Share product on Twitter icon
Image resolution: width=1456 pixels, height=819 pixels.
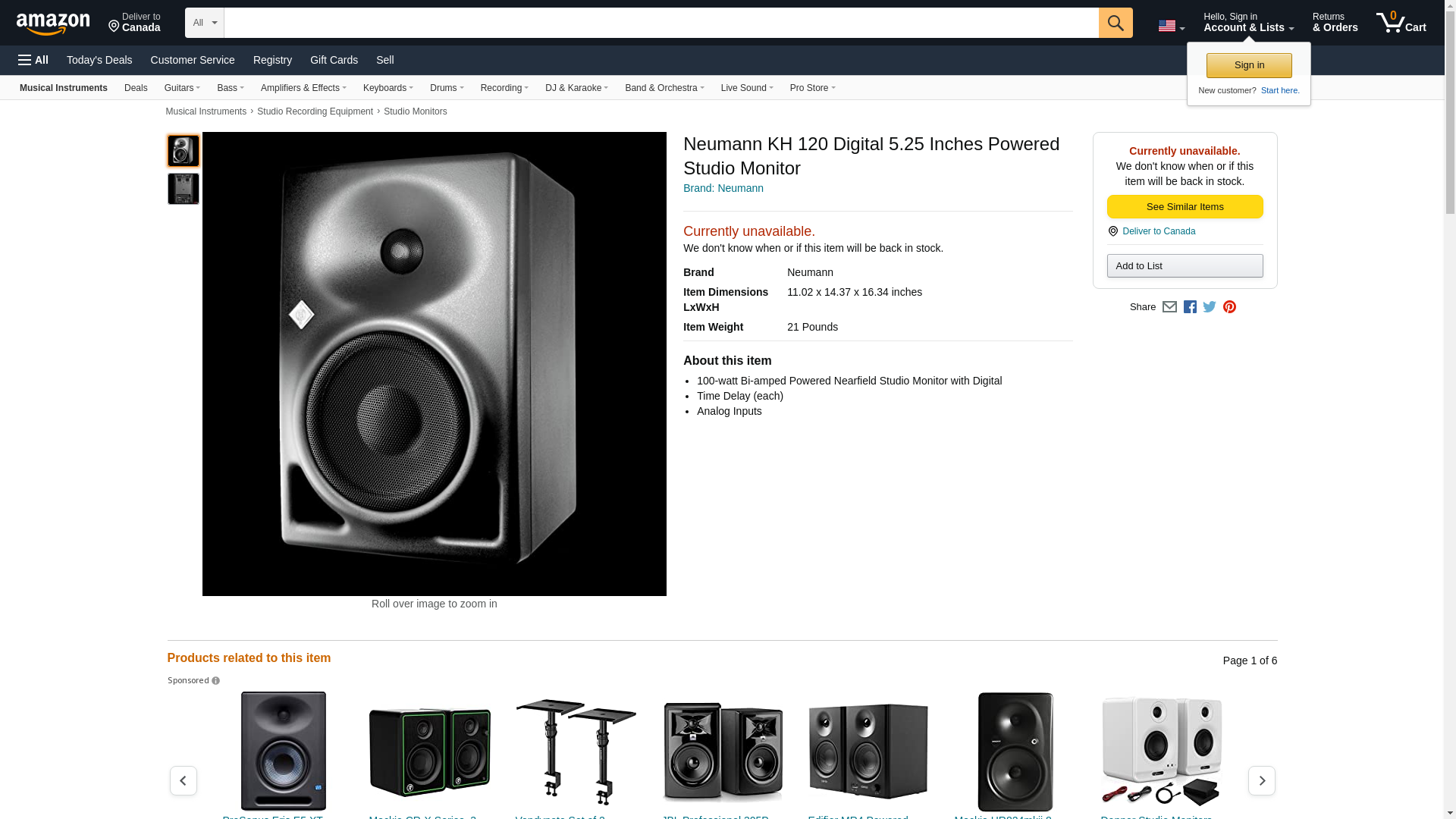[x=1210, y=307]
